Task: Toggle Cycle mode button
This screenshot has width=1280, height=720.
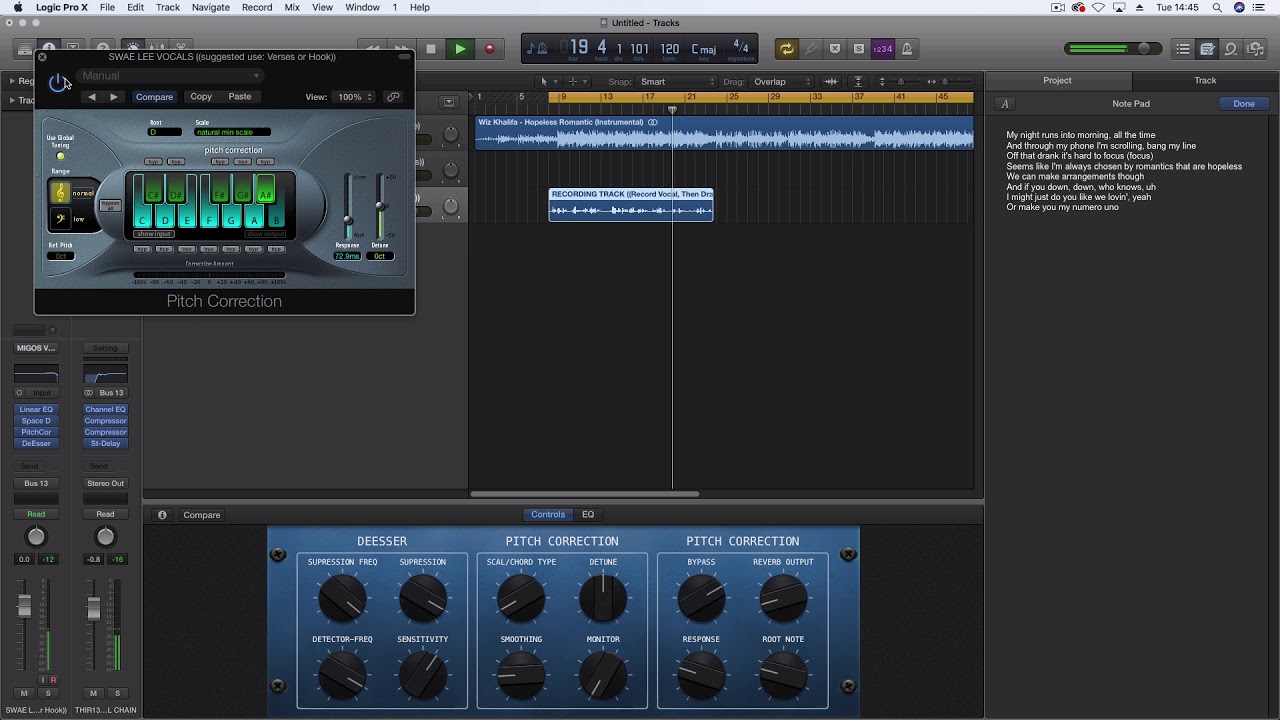Action: (x=787, y=48)
